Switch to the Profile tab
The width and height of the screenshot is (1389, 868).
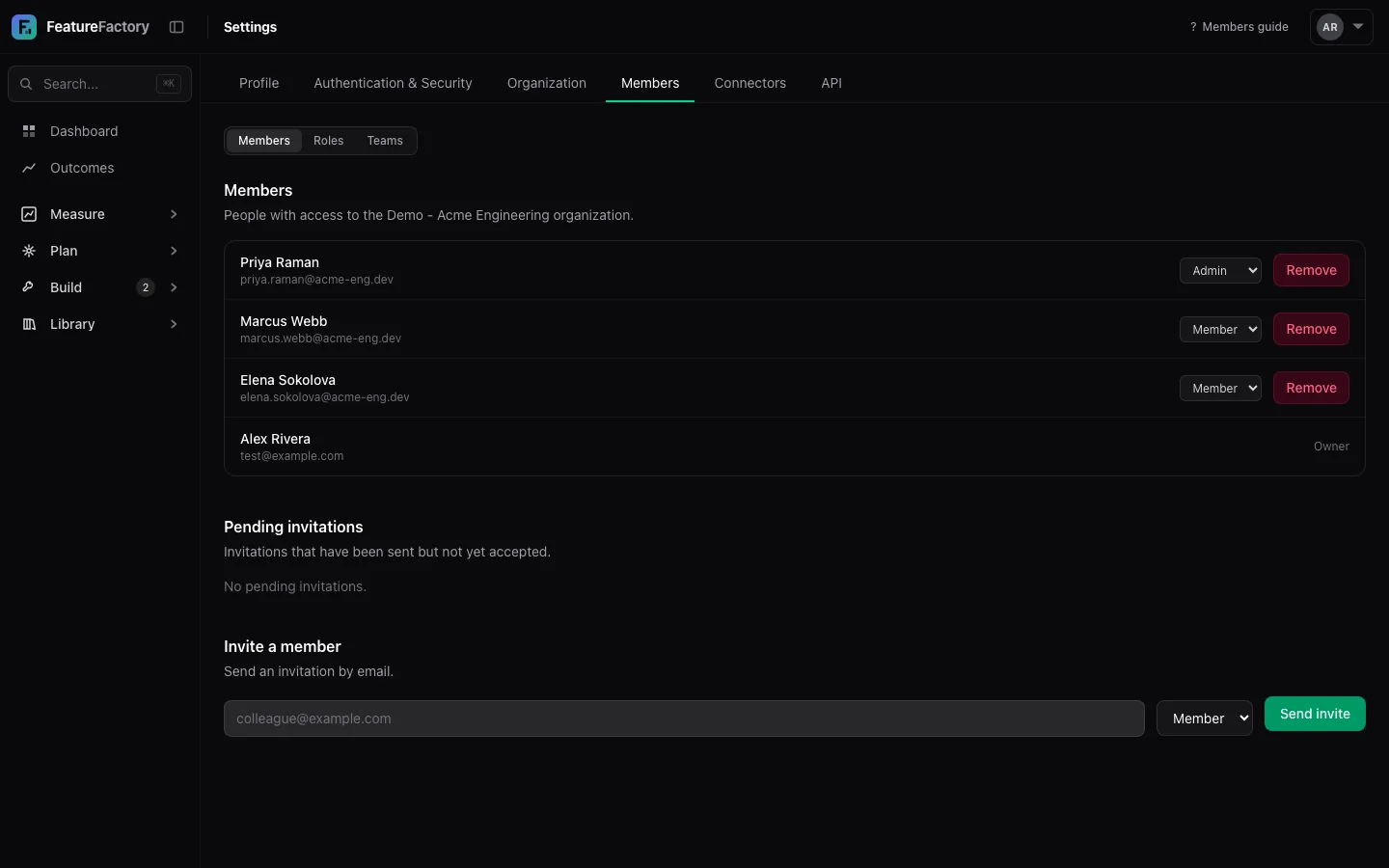259,83
